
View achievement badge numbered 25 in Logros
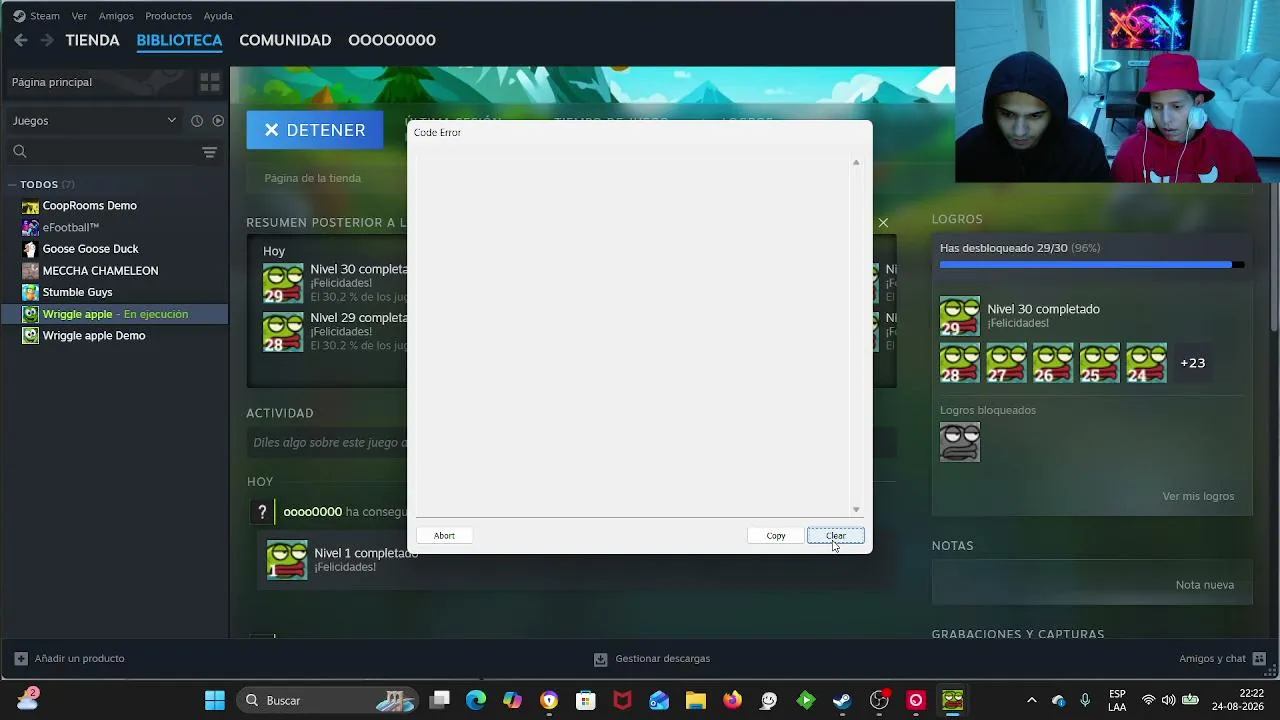point(1100,363)
